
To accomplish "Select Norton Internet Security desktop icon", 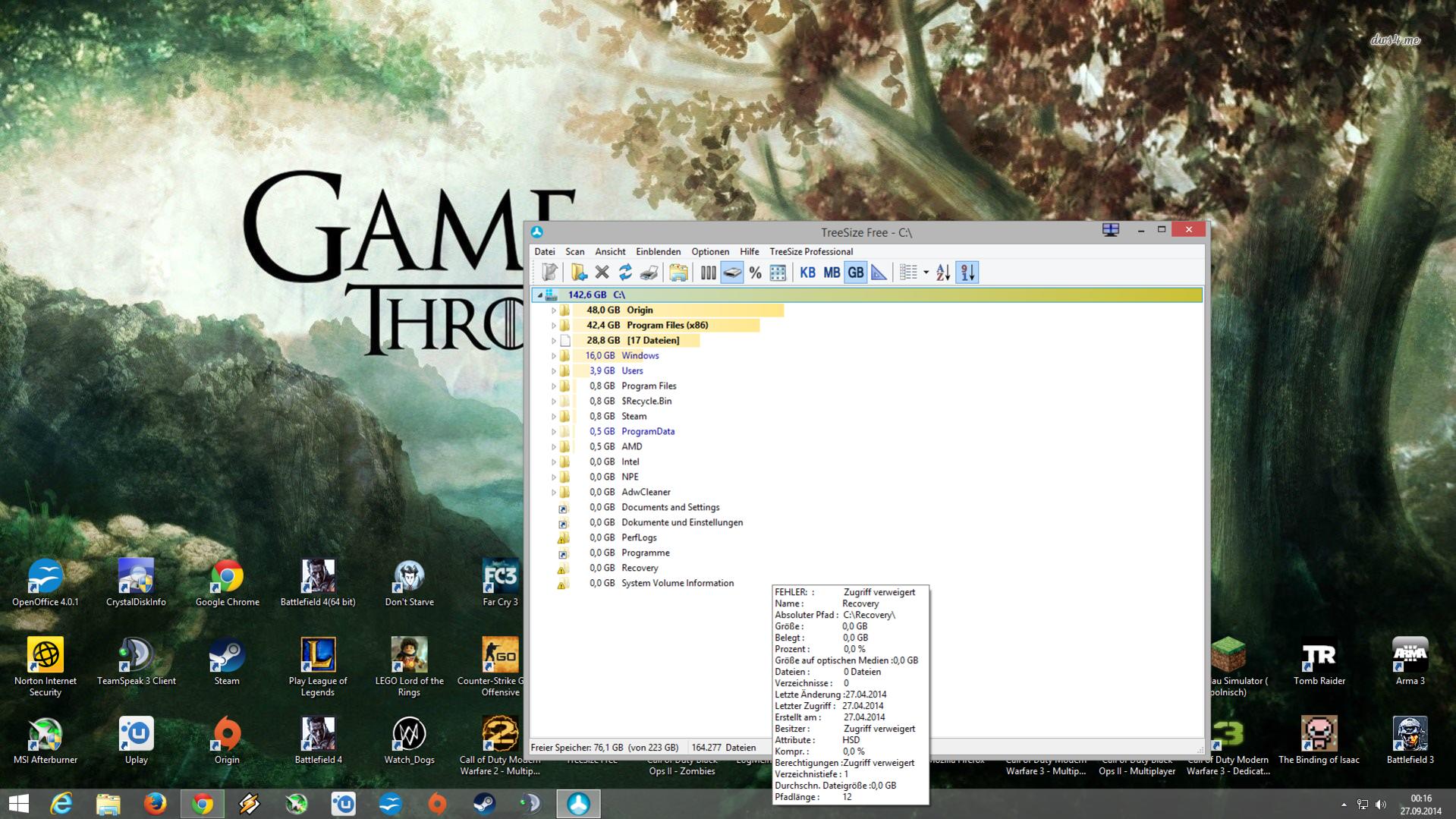I will 46,667.
